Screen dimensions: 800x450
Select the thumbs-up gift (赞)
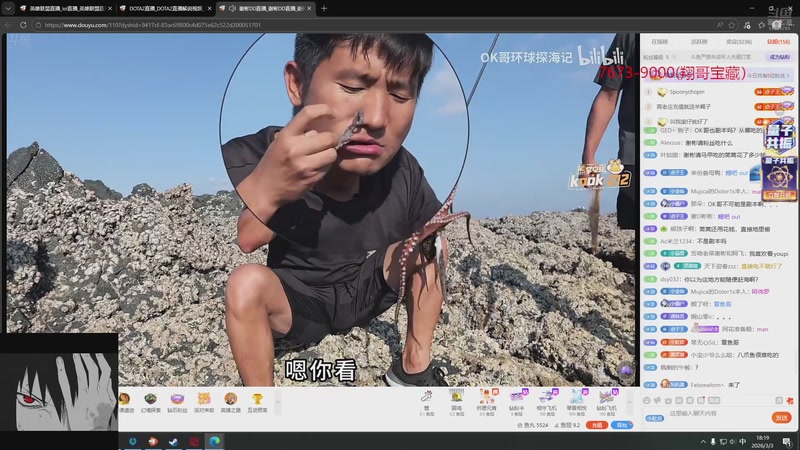point(427,402)
